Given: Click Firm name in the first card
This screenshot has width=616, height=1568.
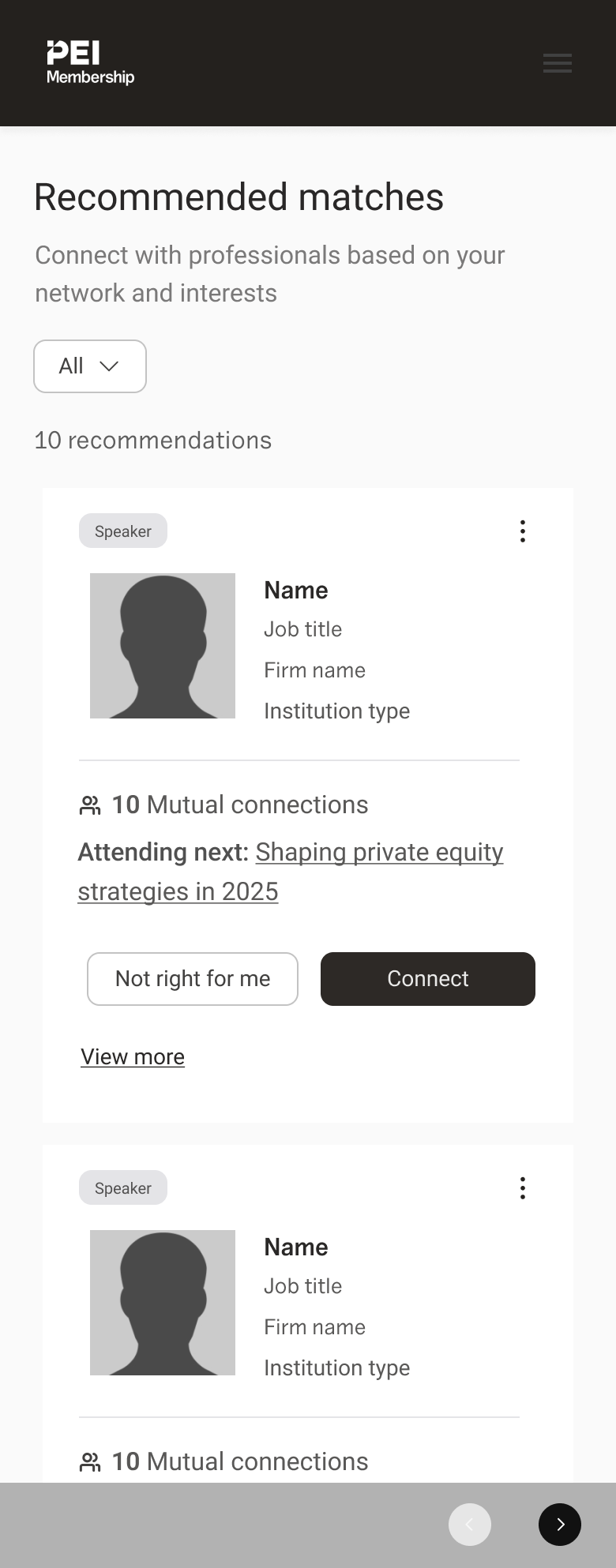Looking at the screenshot, I should (314, 670).
